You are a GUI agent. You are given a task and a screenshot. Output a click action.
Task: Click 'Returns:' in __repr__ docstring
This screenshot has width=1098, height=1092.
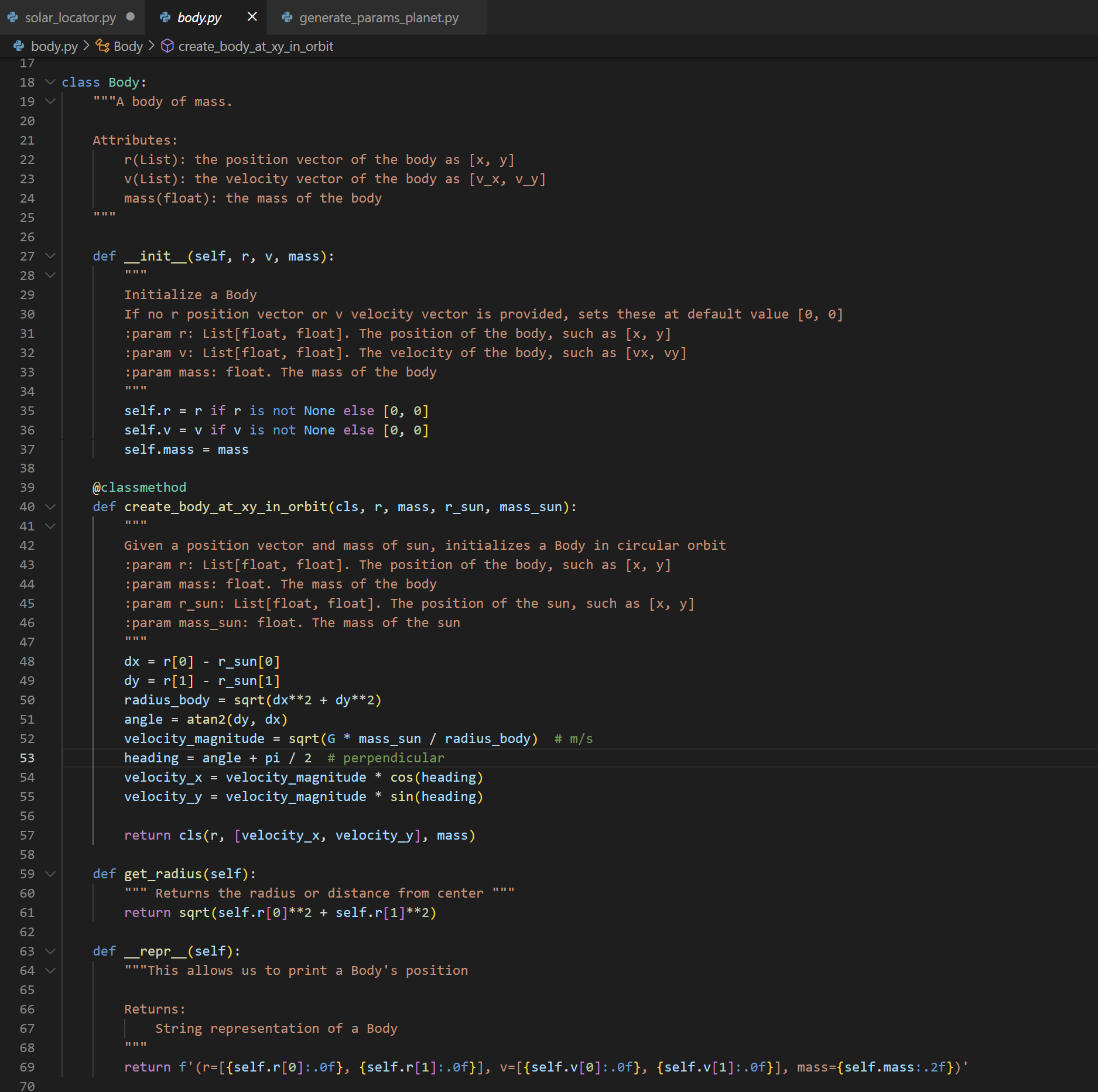coord(155,1009)
